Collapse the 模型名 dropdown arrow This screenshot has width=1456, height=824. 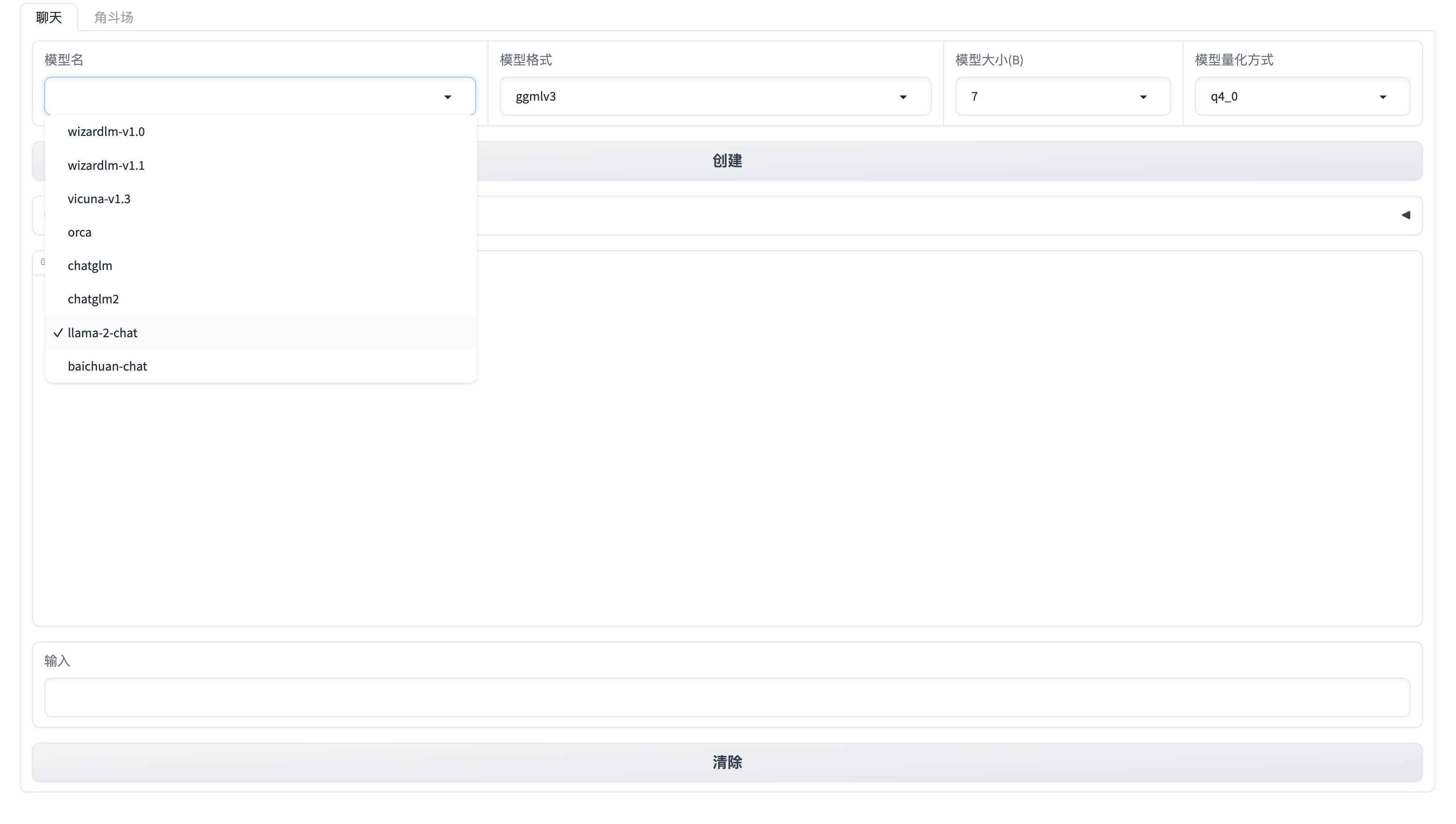tap(447, 97)
